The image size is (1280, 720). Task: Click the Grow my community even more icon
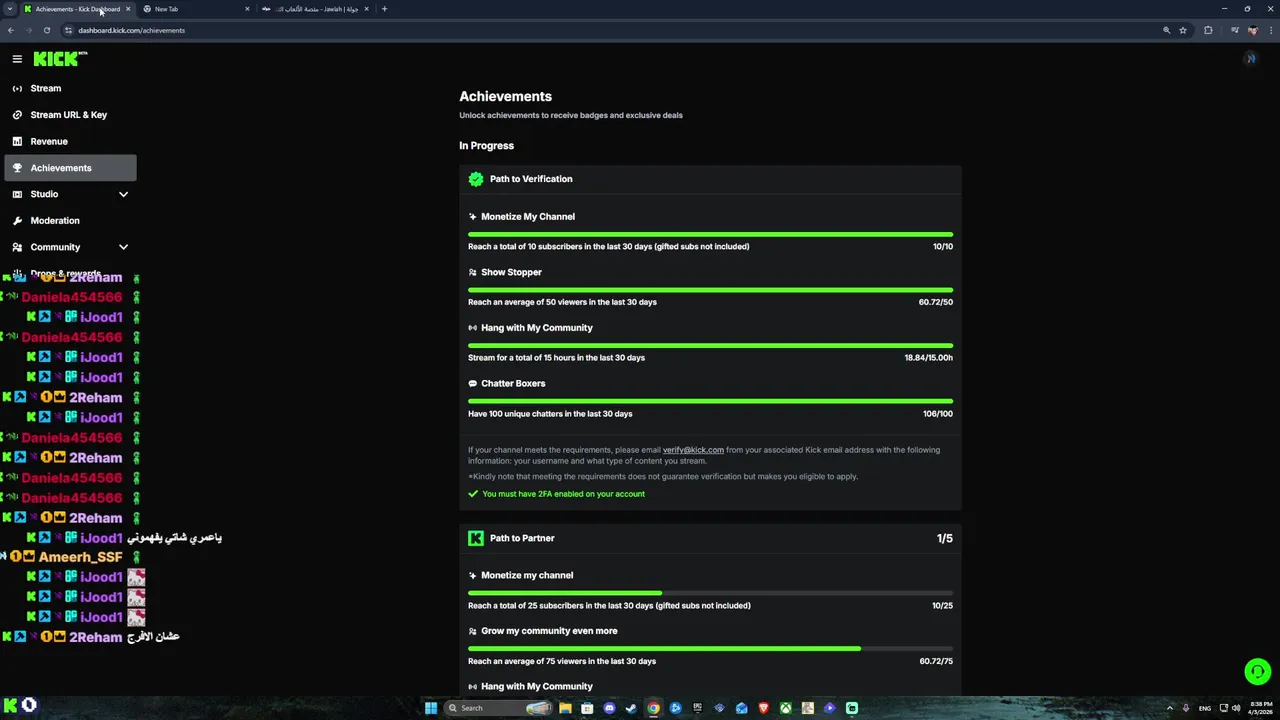point(473,631)
